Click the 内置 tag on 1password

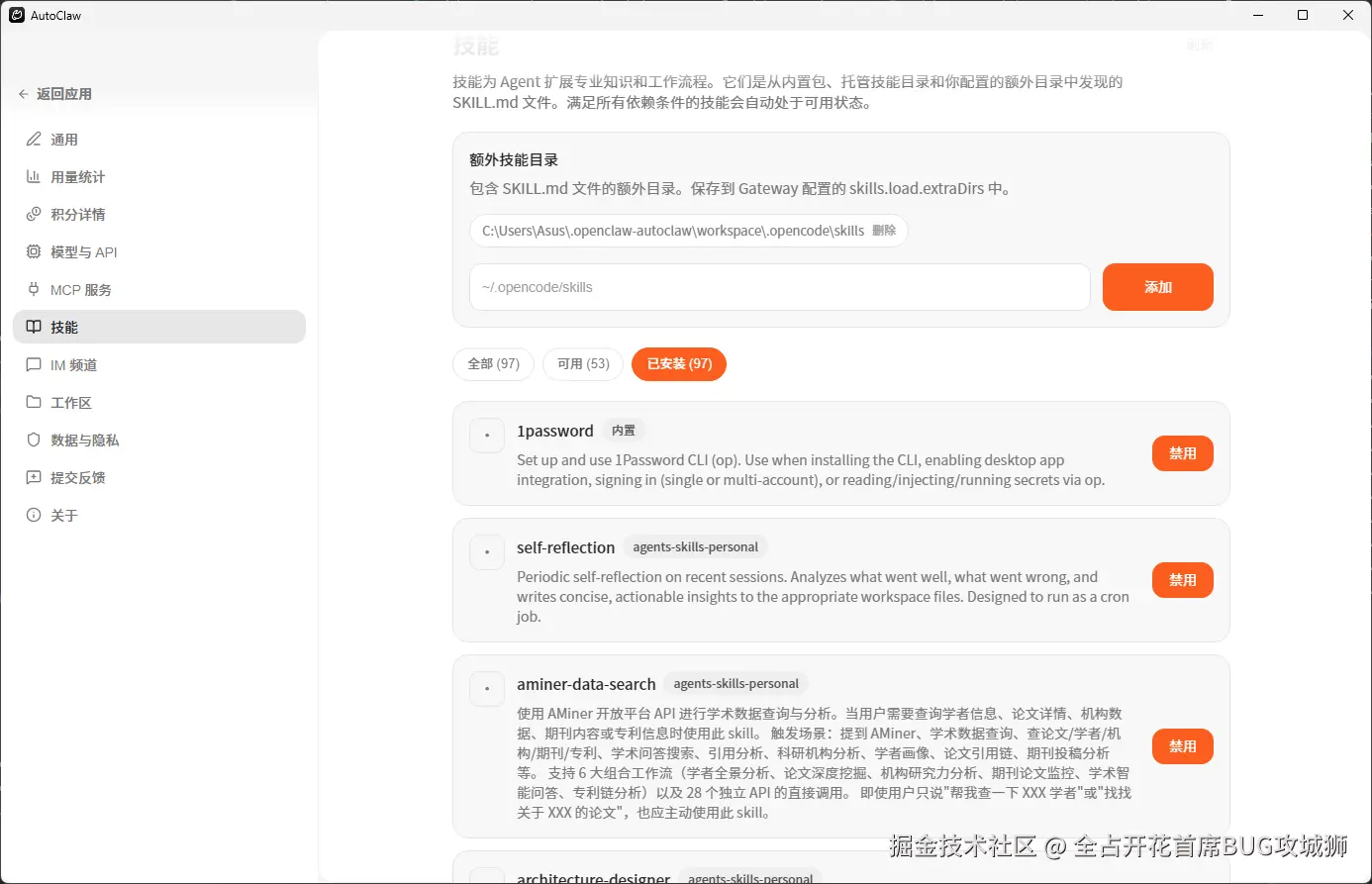624,431
